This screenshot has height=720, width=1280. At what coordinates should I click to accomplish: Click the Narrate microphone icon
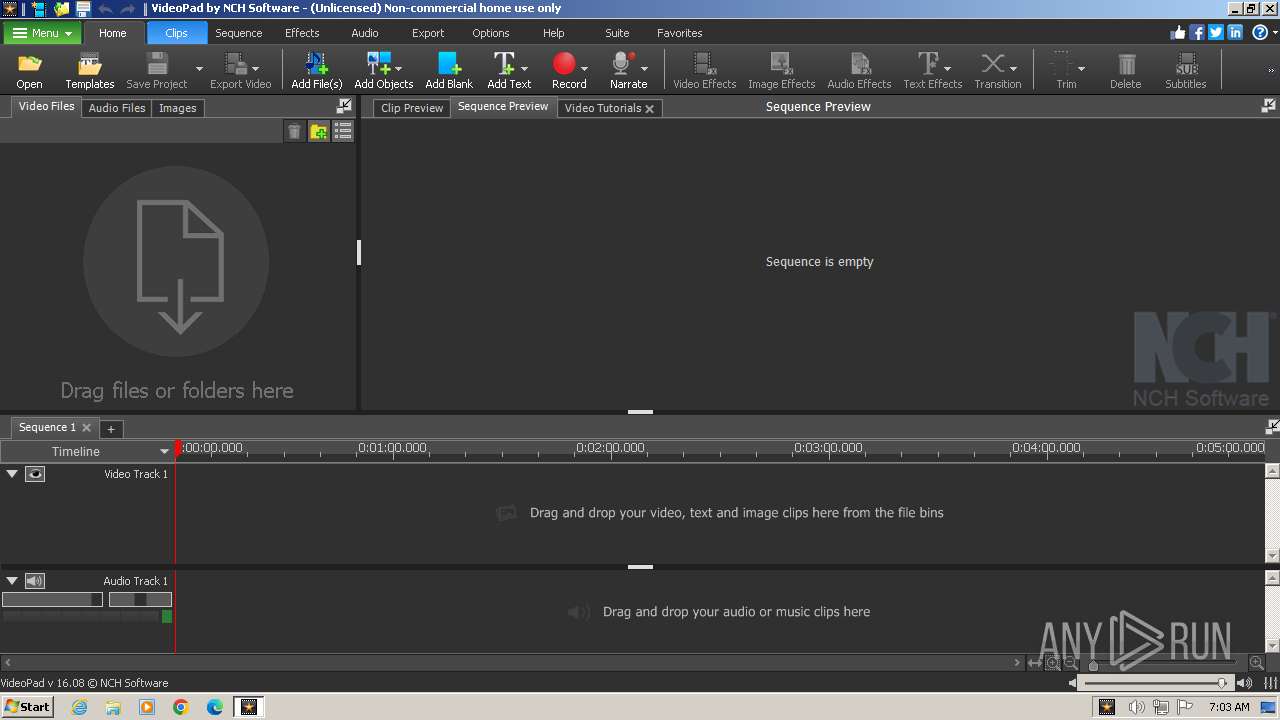pyautogui.click(x=623, y=65)
